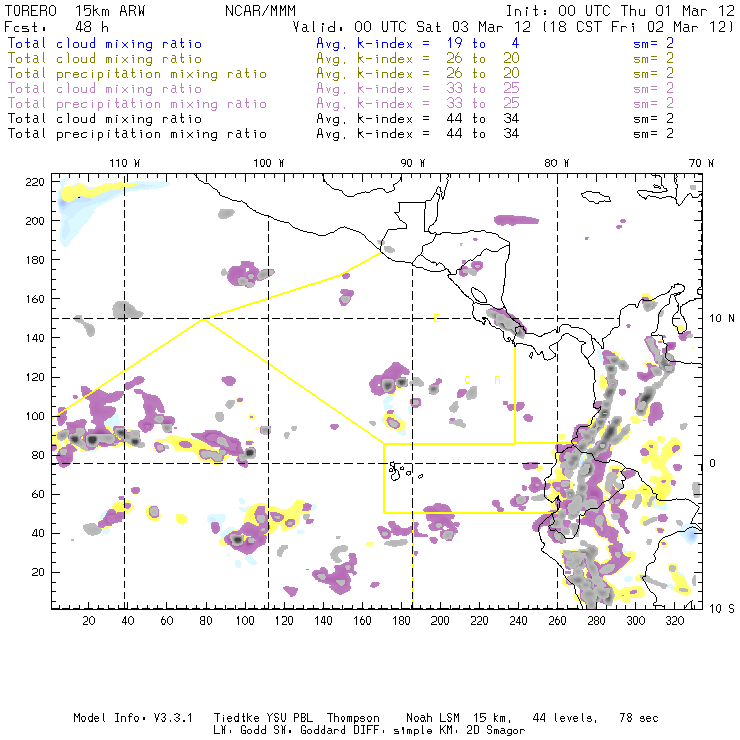The width and height of the screenshot is (740, 740).
Task: Select the Init 00 UTC Thu timestamp
Action: [620, 10]
